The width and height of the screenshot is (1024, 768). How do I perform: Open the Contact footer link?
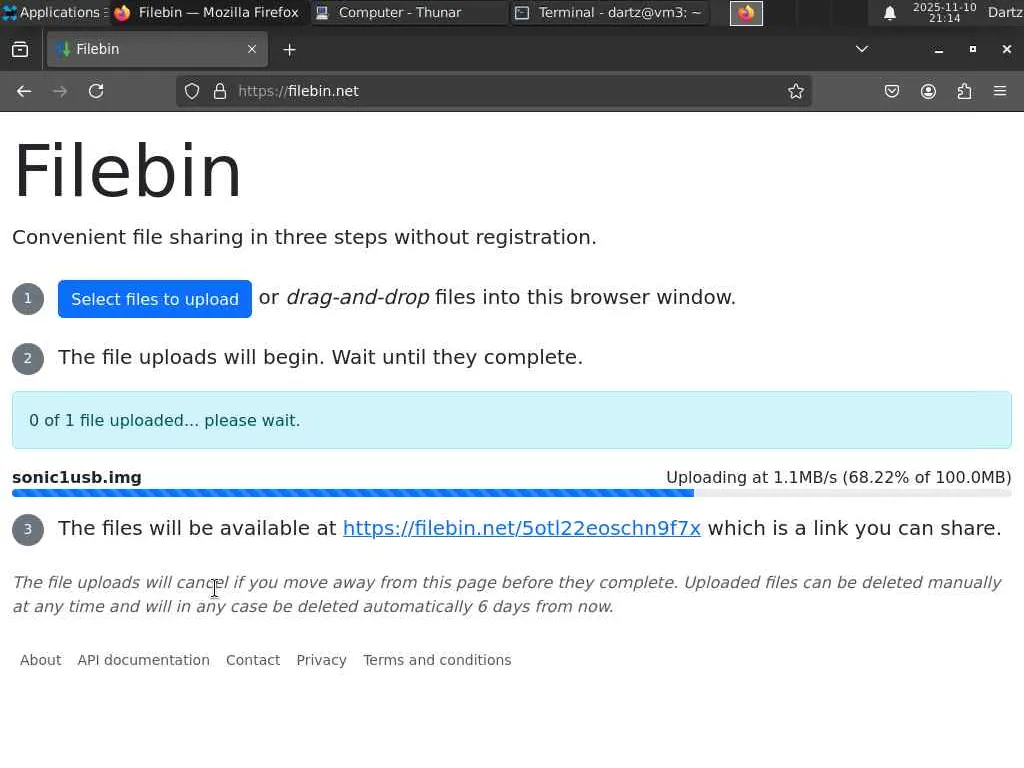click(x=253, y=660)
